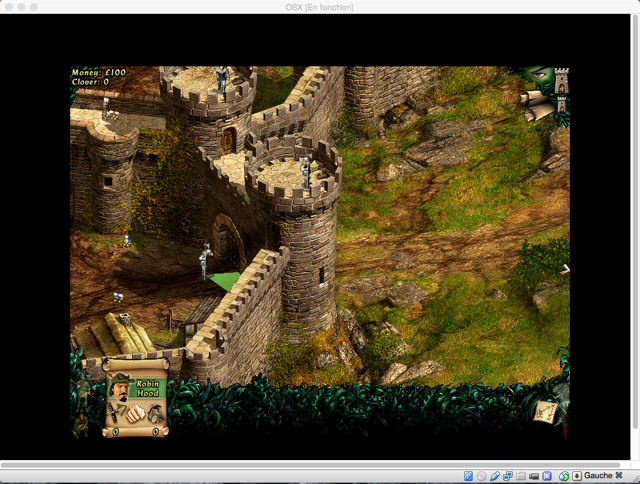Click the 'Gauche ⌘' host key label
The width and height of the screenshot is (640, 484).
pyautogui.click(x=603, y=475)
